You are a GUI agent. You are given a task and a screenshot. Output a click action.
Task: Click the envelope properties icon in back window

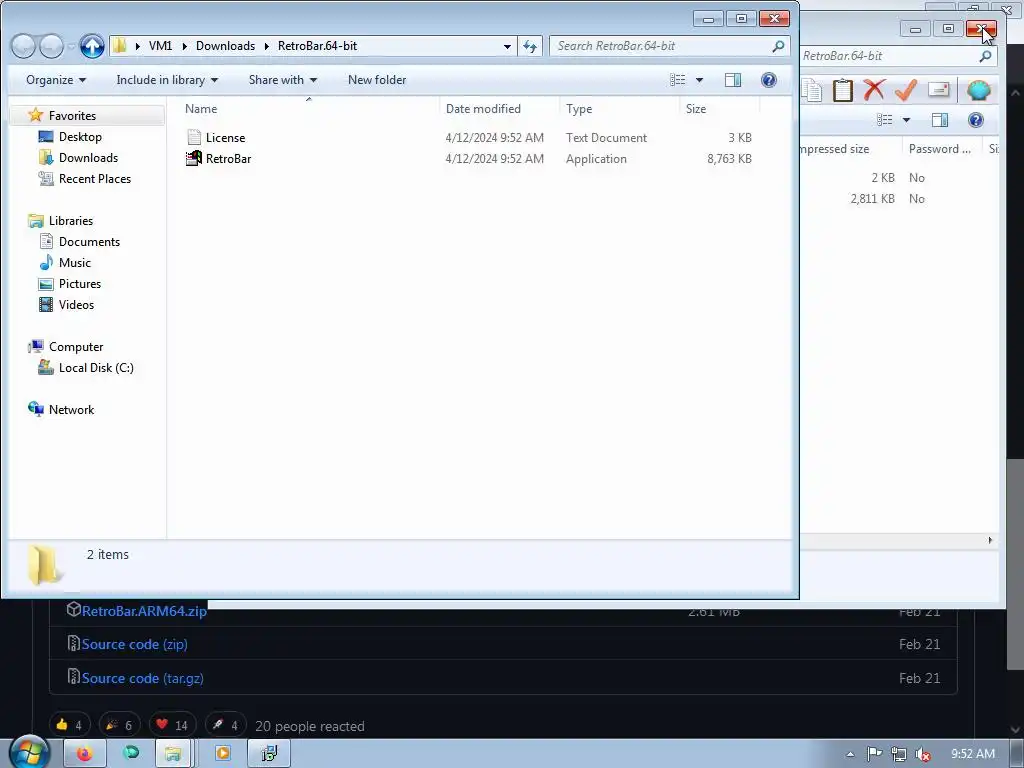(x=938, y=89)
